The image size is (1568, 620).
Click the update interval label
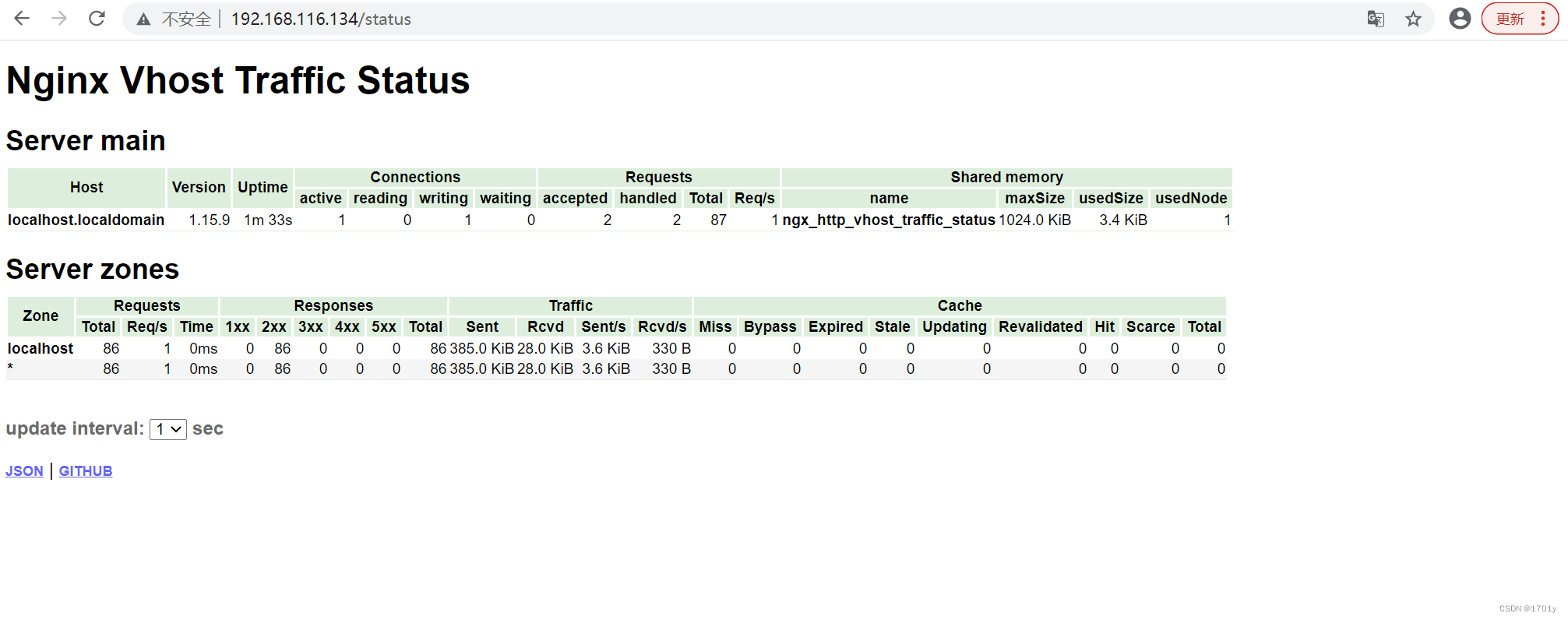[75, 429]
